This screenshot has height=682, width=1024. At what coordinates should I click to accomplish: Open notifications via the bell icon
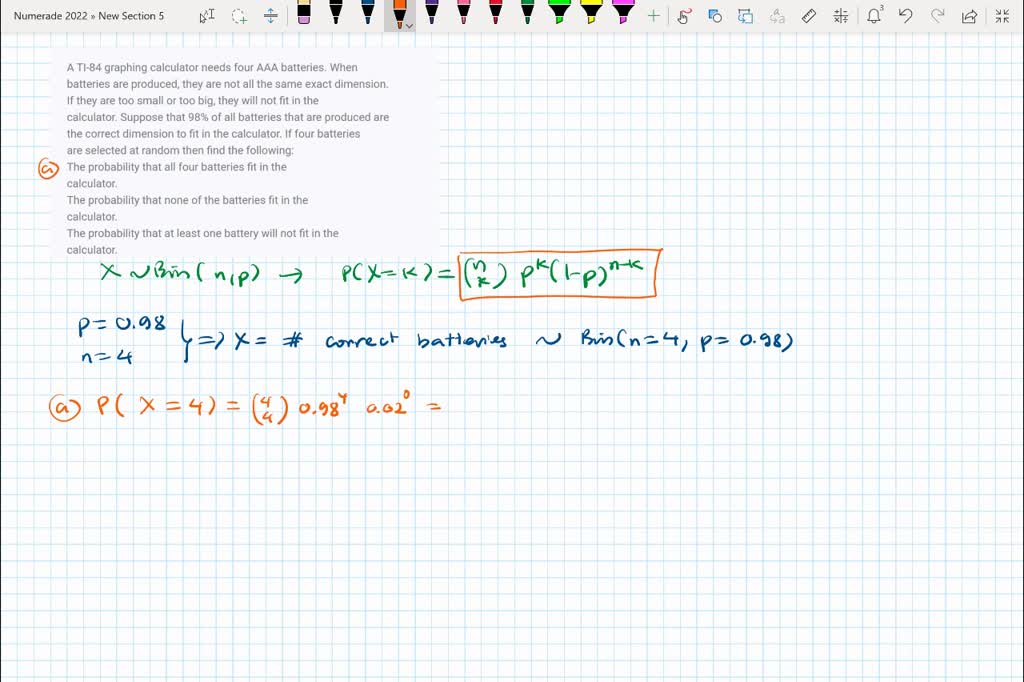tap(873, 16)
